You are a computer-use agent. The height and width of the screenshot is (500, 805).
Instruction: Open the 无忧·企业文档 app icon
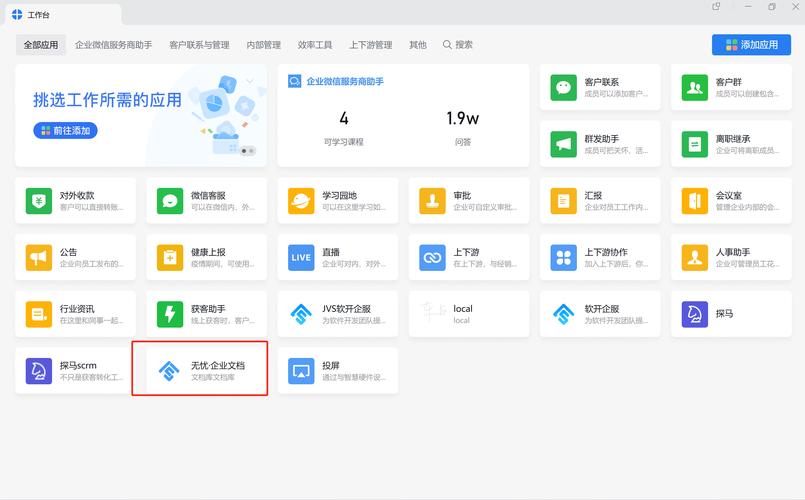pos(170,371)
